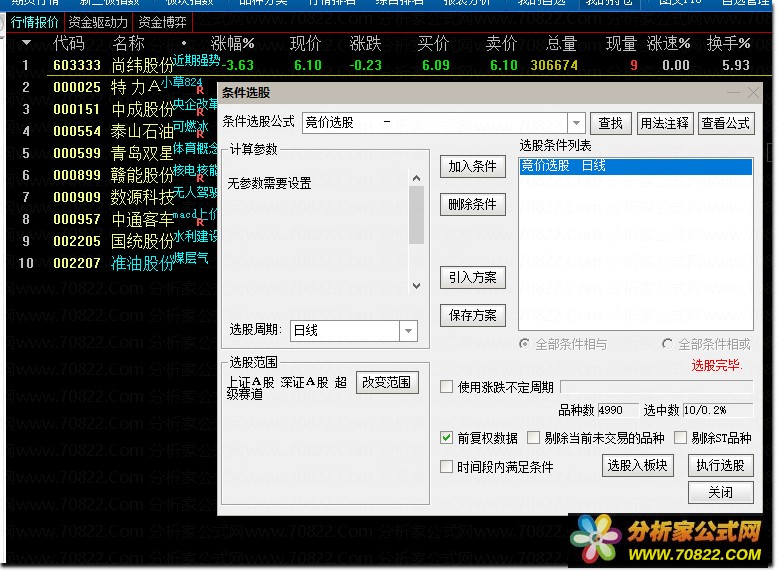778x571 pixels.
Task: Click the 加入条件 button
Action: (472, 166)
